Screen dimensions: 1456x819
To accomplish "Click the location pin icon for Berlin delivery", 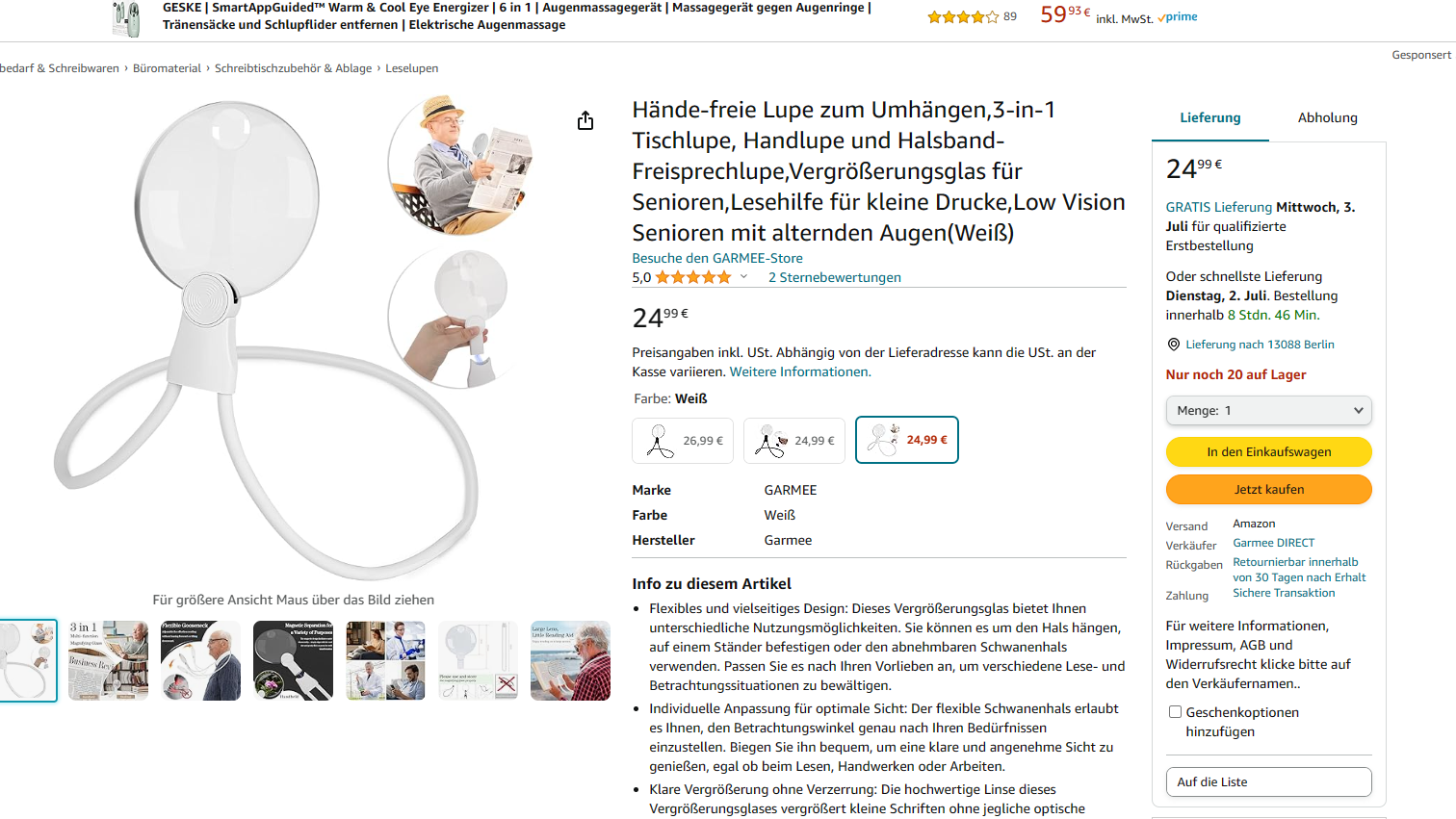I will tap(1173, 345).
